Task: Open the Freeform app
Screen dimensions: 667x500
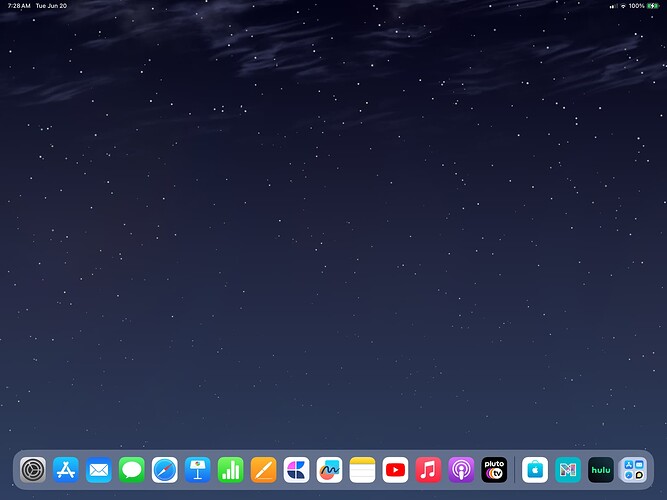Action: click(x=330, y=469)
